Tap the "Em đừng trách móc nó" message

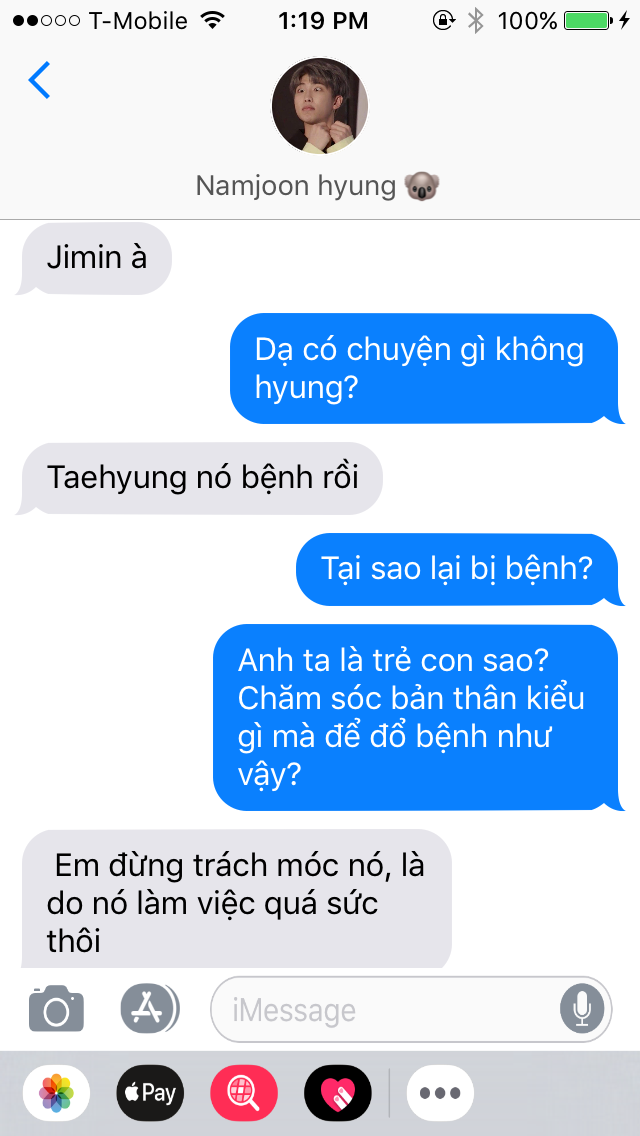pos(236,899)
